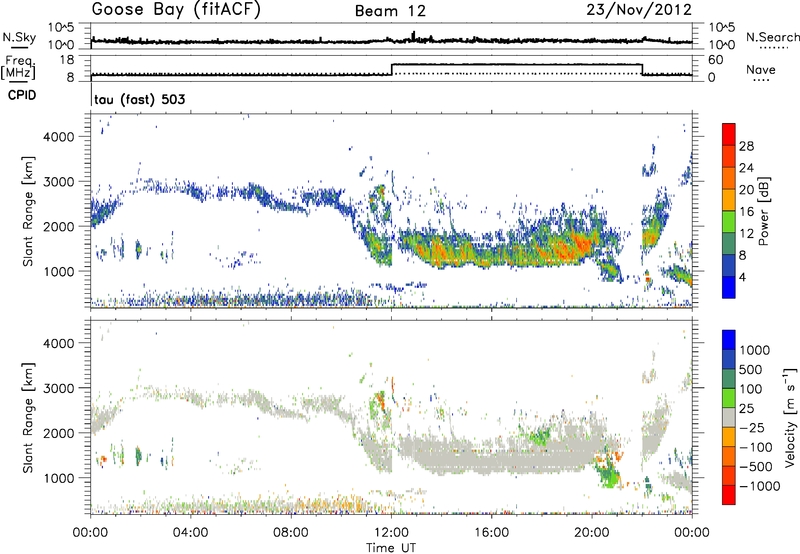The width and height of the screenshot is (800, 554).
Task: Click the frequency step-up at 12:00 UT
Action: [x=392, y=69]
